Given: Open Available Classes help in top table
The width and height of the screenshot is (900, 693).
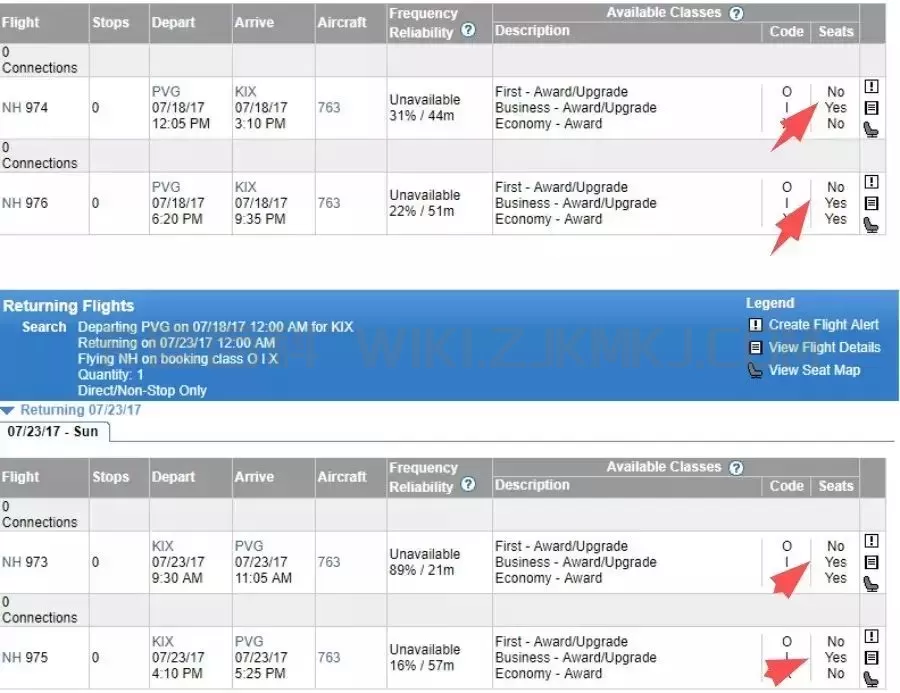Looking at the screenshot, I should coord(737,13).
